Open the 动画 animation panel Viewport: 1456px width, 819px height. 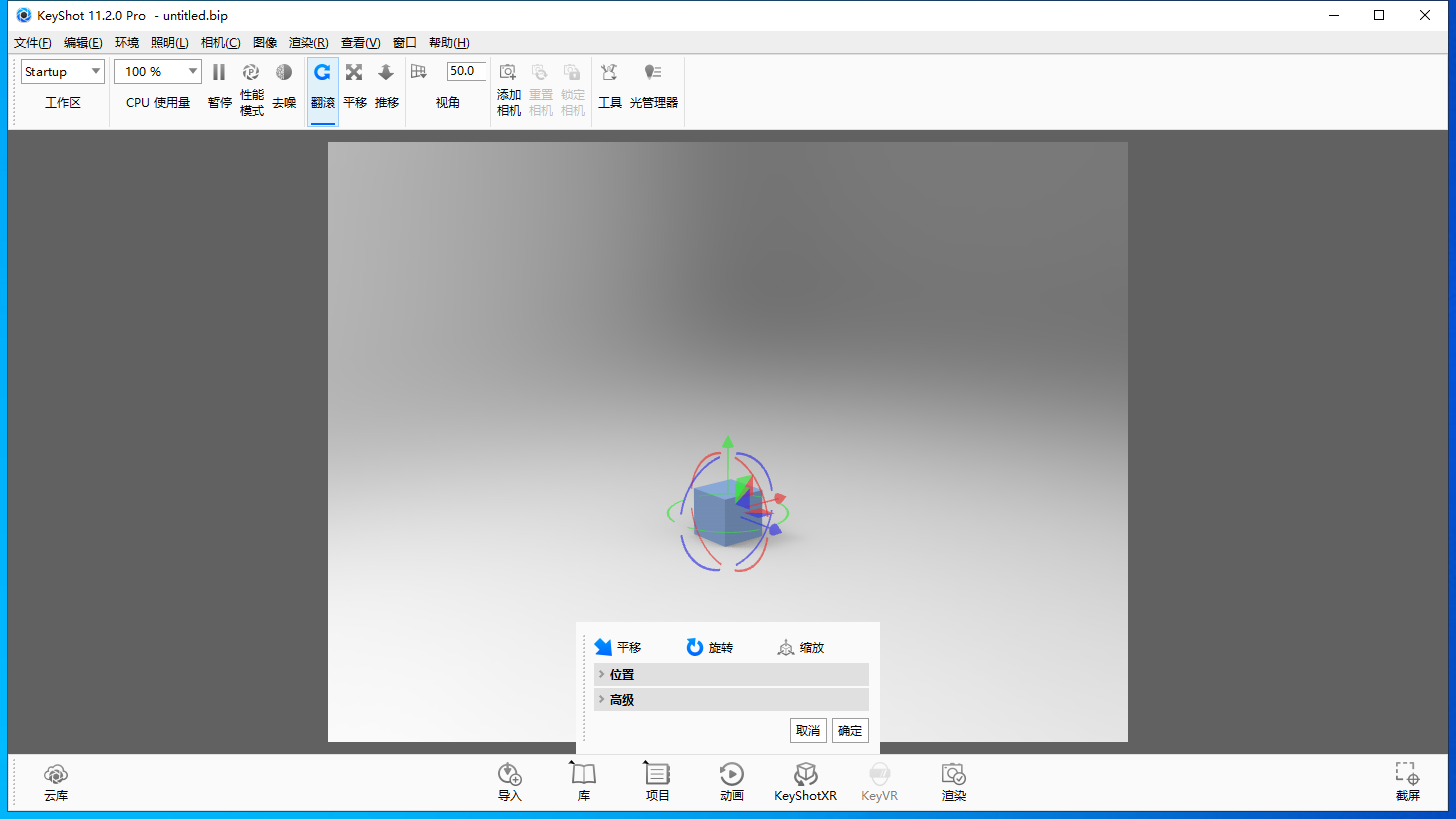click(x=732, y=783)
